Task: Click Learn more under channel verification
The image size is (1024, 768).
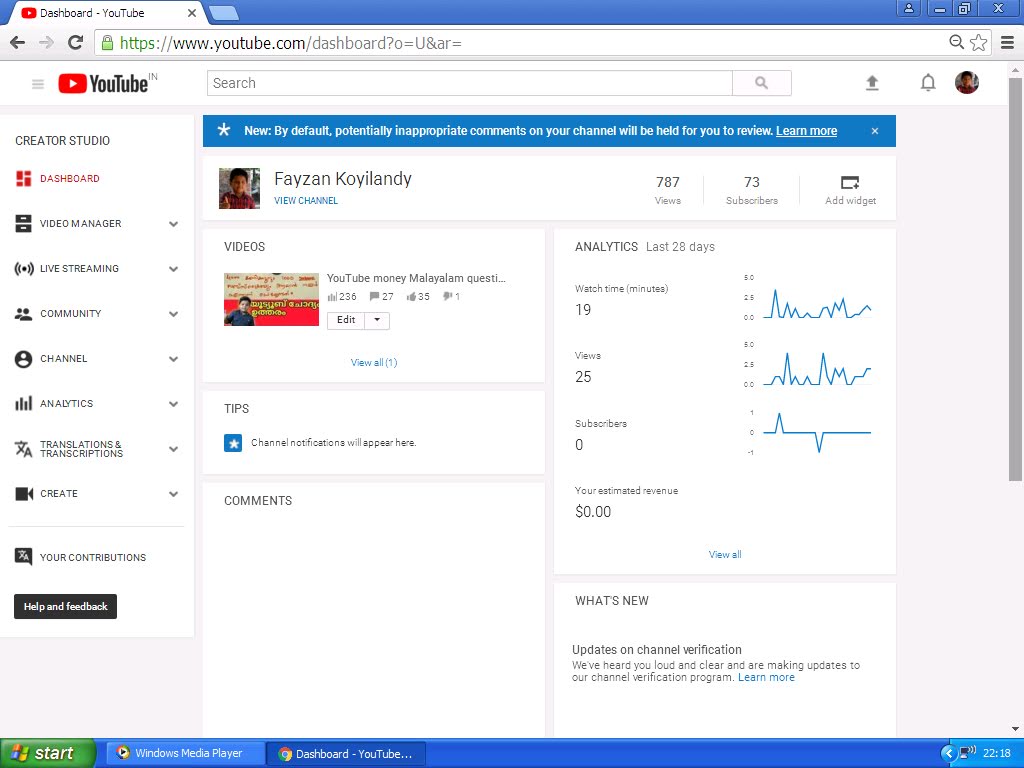Action: pos(766,677)
